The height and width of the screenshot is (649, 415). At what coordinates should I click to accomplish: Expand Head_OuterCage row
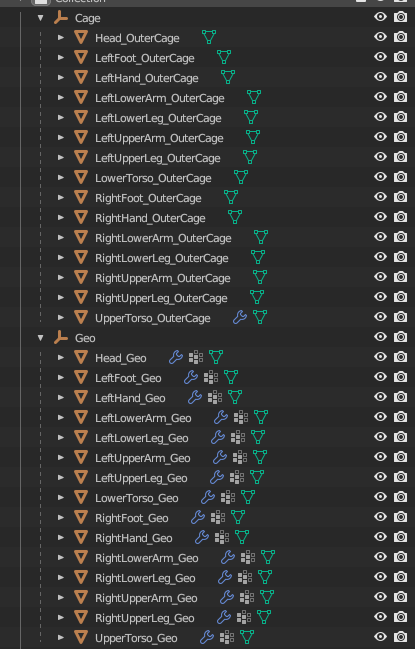pos(61,37)
